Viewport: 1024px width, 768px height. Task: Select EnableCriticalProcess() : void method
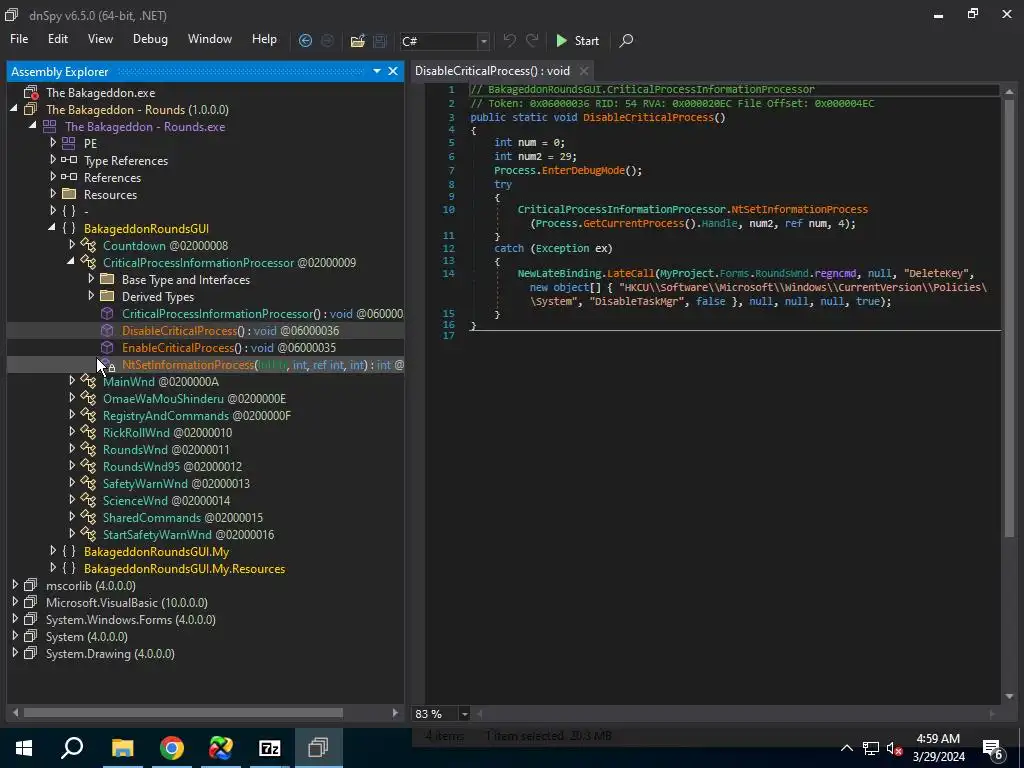point(229,347)
